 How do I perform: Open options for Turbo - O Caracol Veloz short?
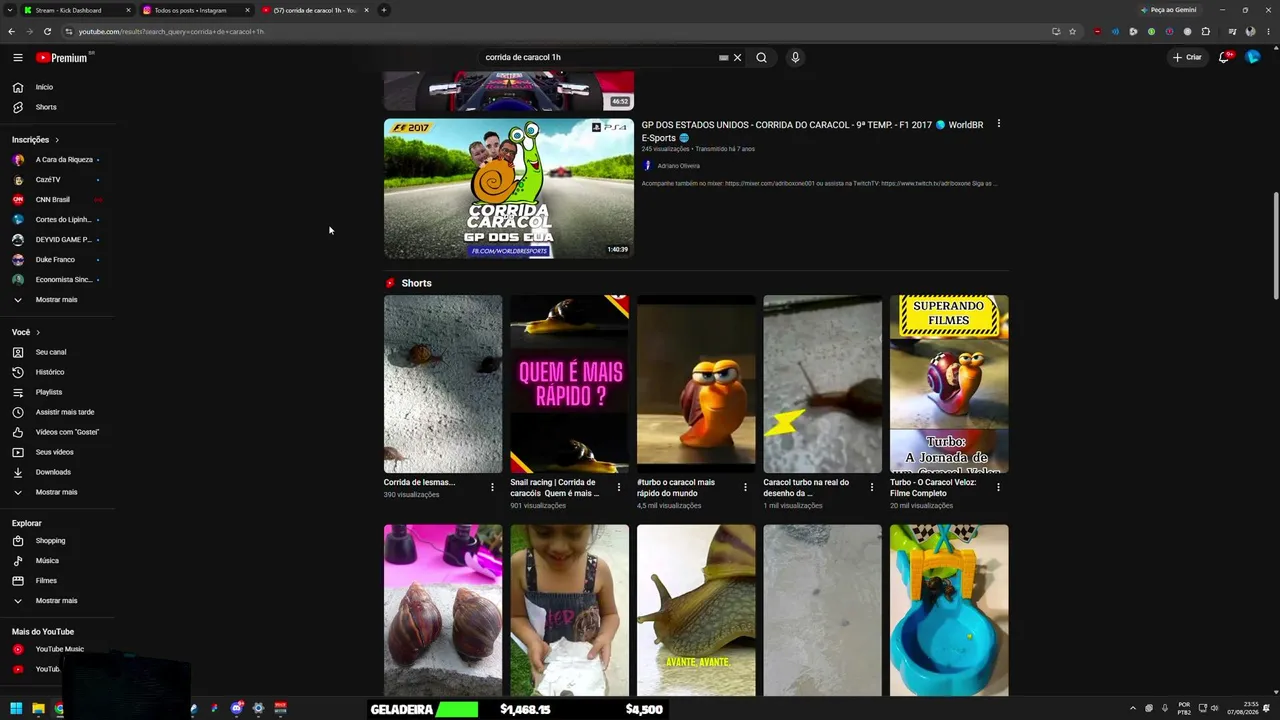[x=998, y=487]
